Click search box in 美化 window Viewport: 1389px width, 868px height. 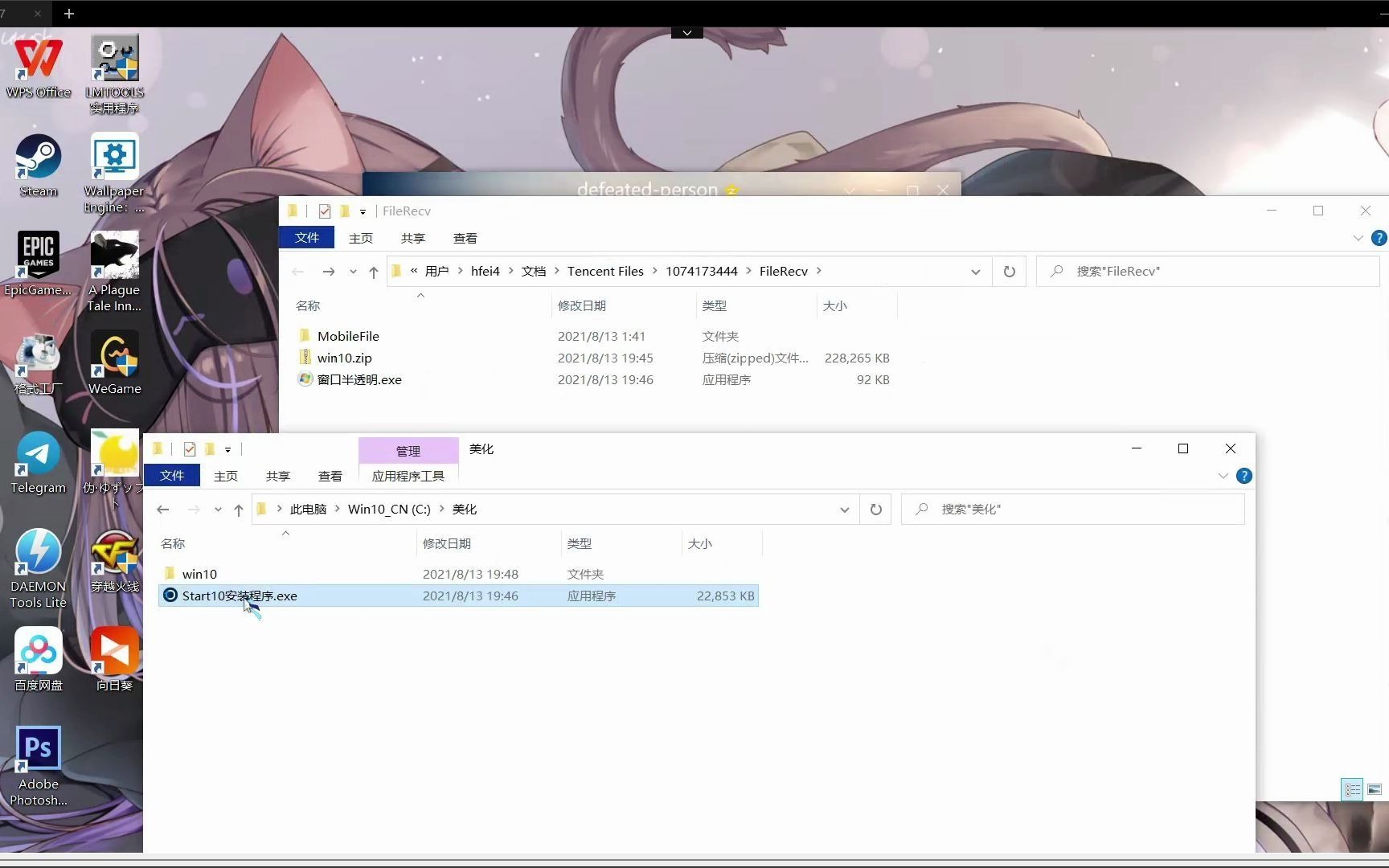click(1073, 510)
